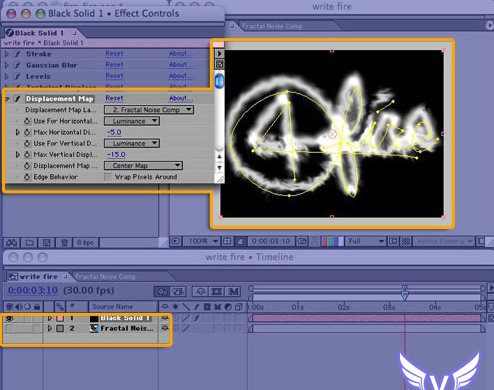Create a new composition icon in project panel

click(x=47, y=242)
